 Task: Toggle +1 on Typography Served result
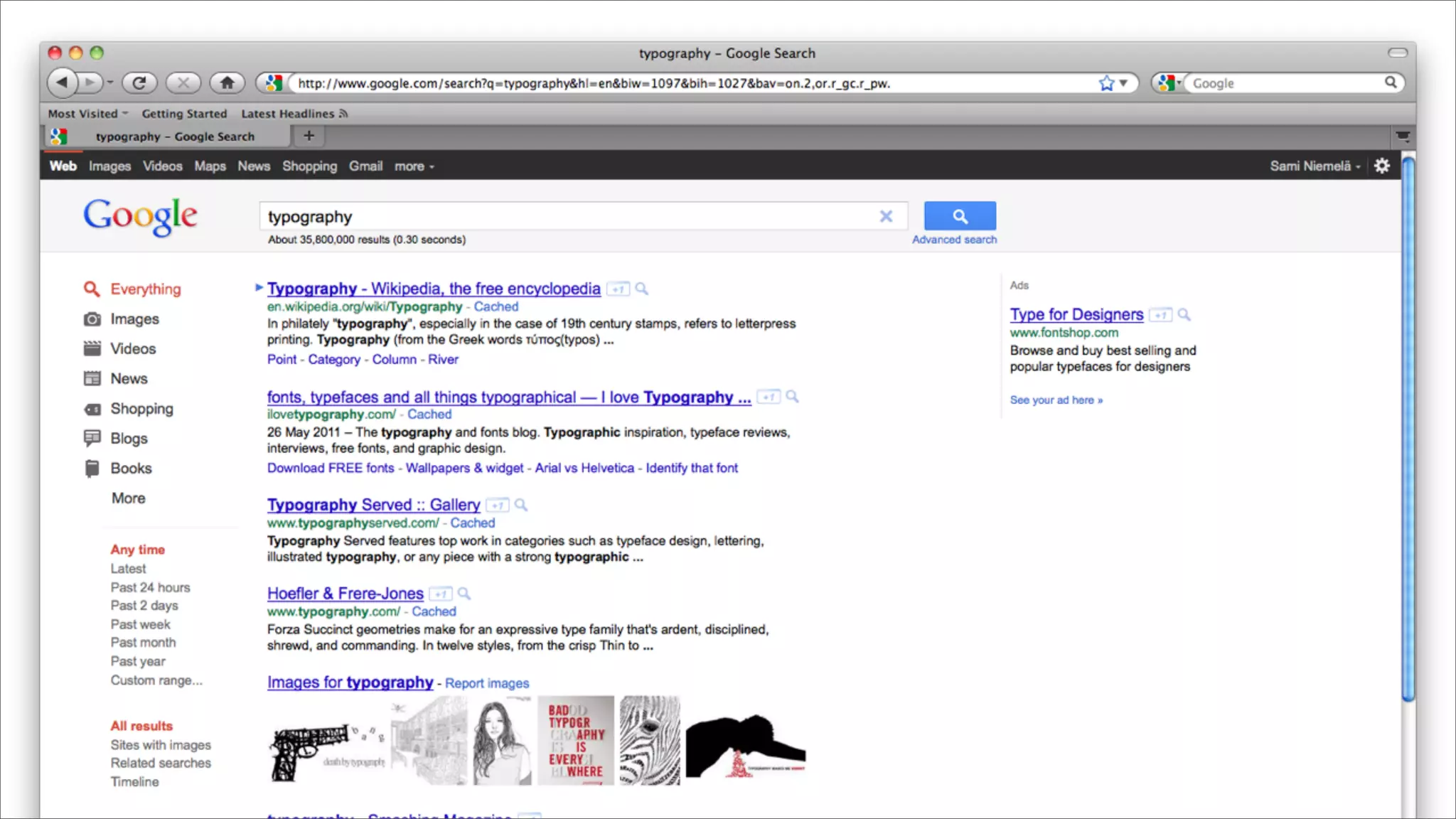498,505
